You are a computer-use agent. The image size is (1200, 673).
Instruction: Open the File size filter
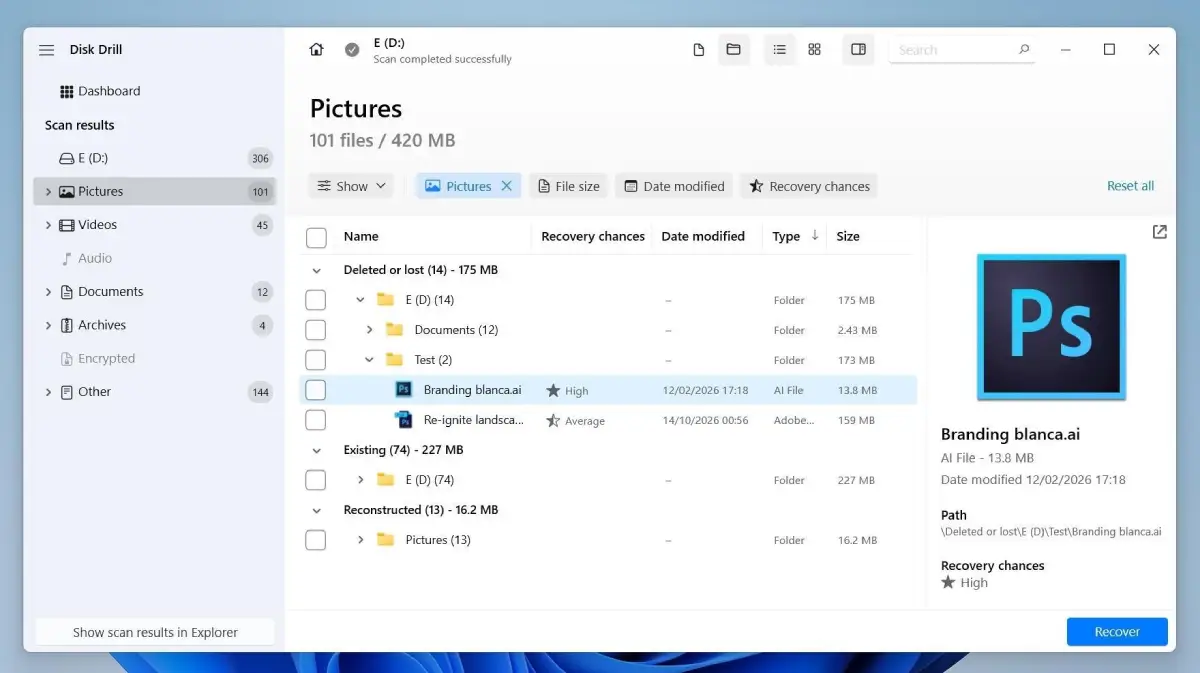(568, 186)
